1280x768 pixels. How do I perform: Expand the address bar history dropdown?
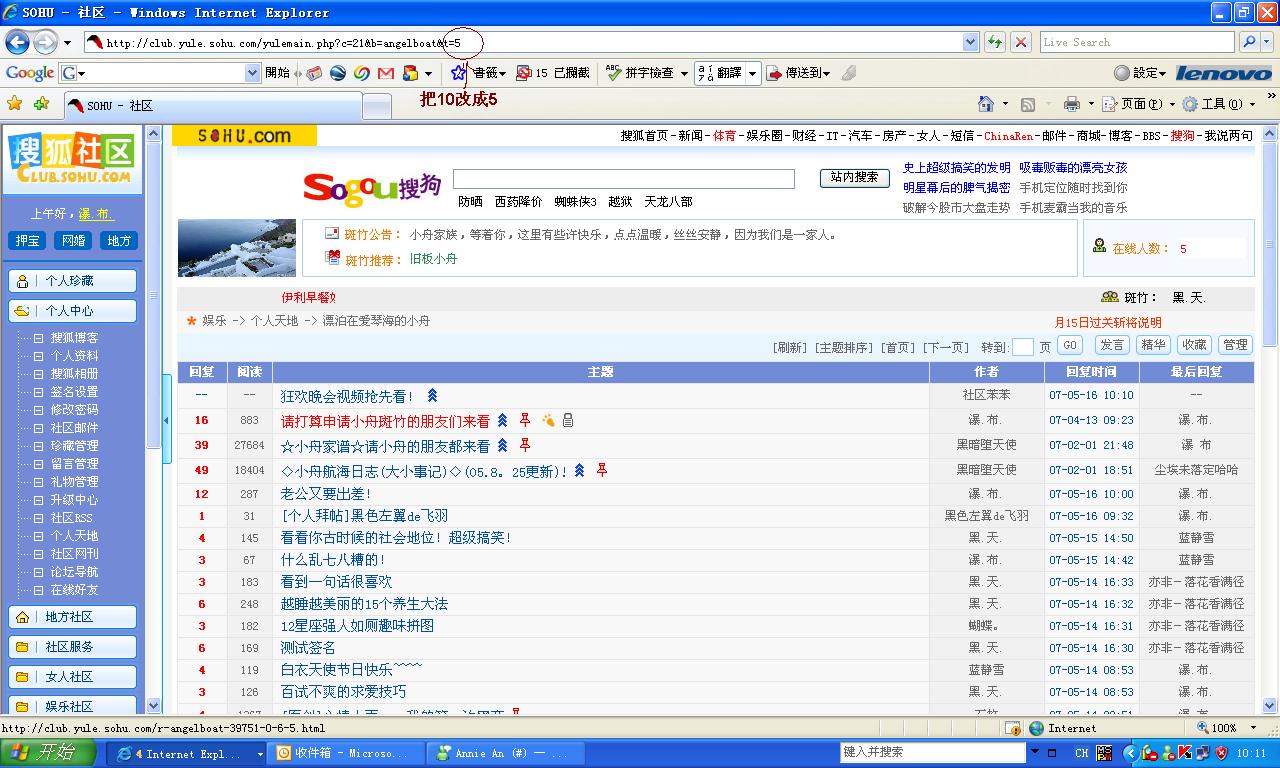(971, 42)
